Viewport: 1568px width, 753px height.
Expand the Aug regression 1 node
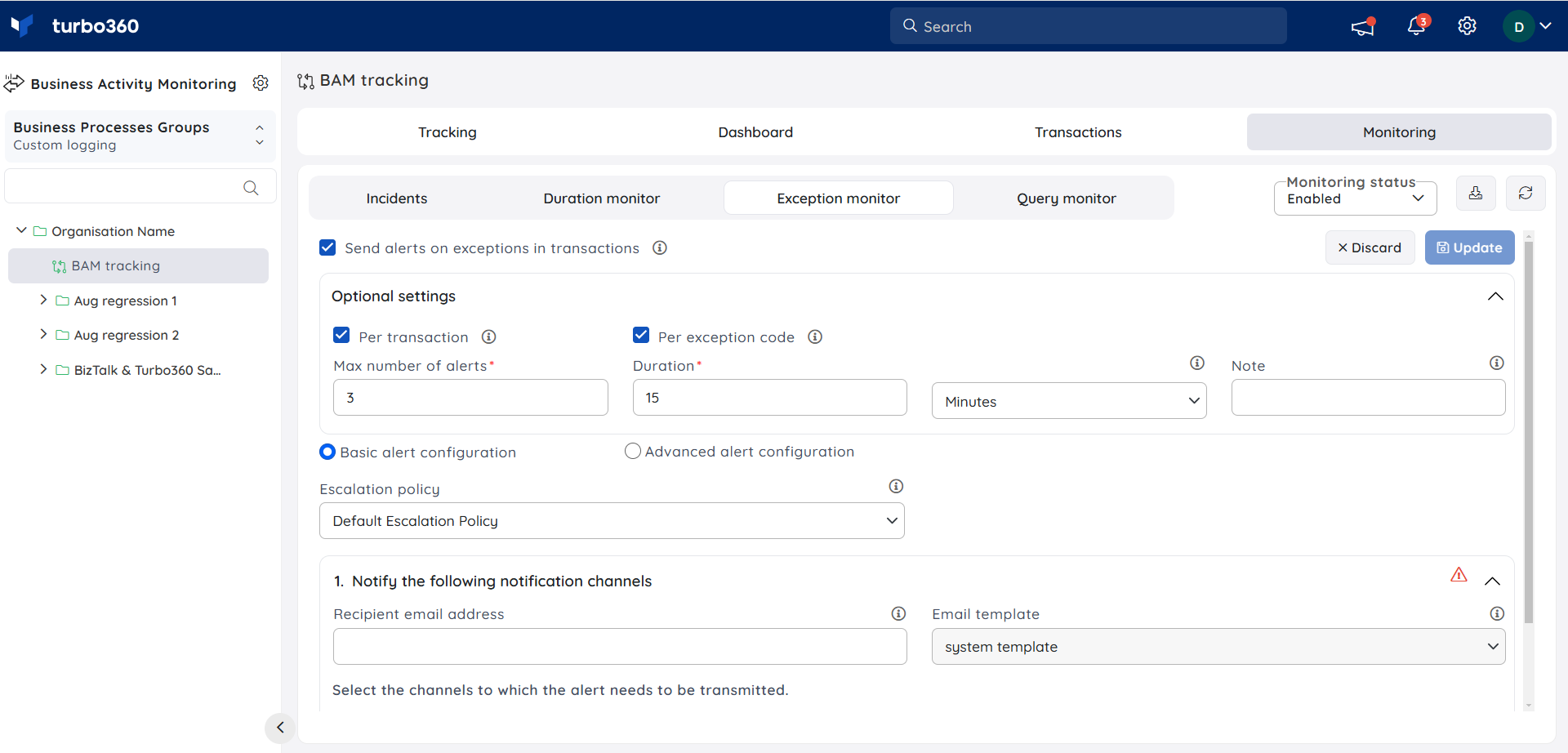pyautogui.click(x=43, y=301)
